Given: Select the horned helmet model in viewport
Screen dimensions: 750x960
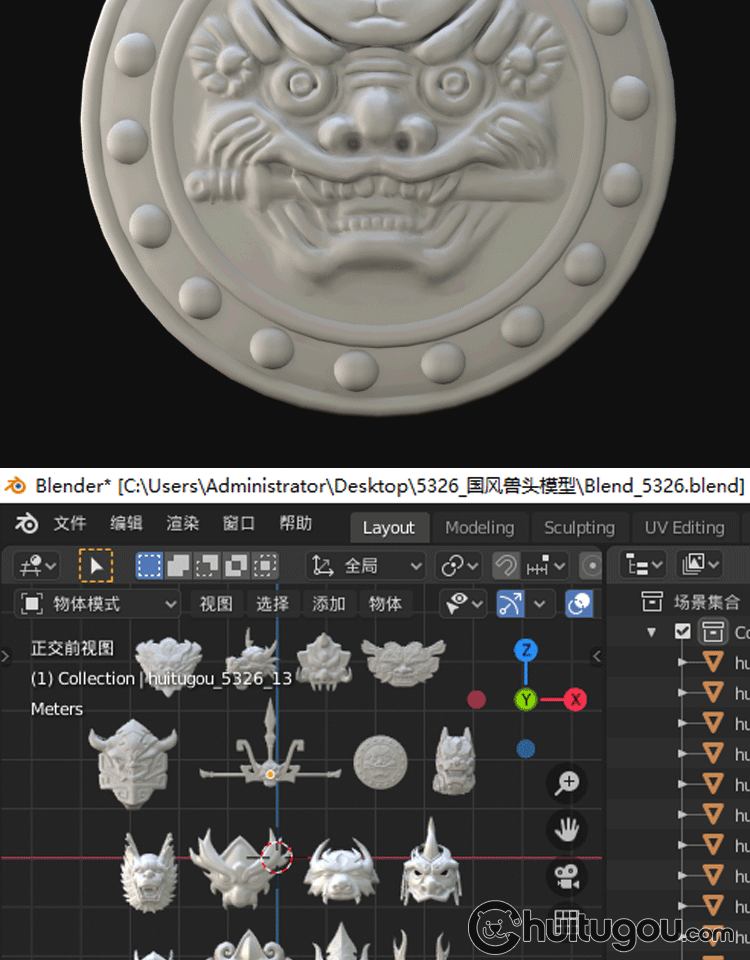Looking at the screenshot, I should tap(133, 763).
